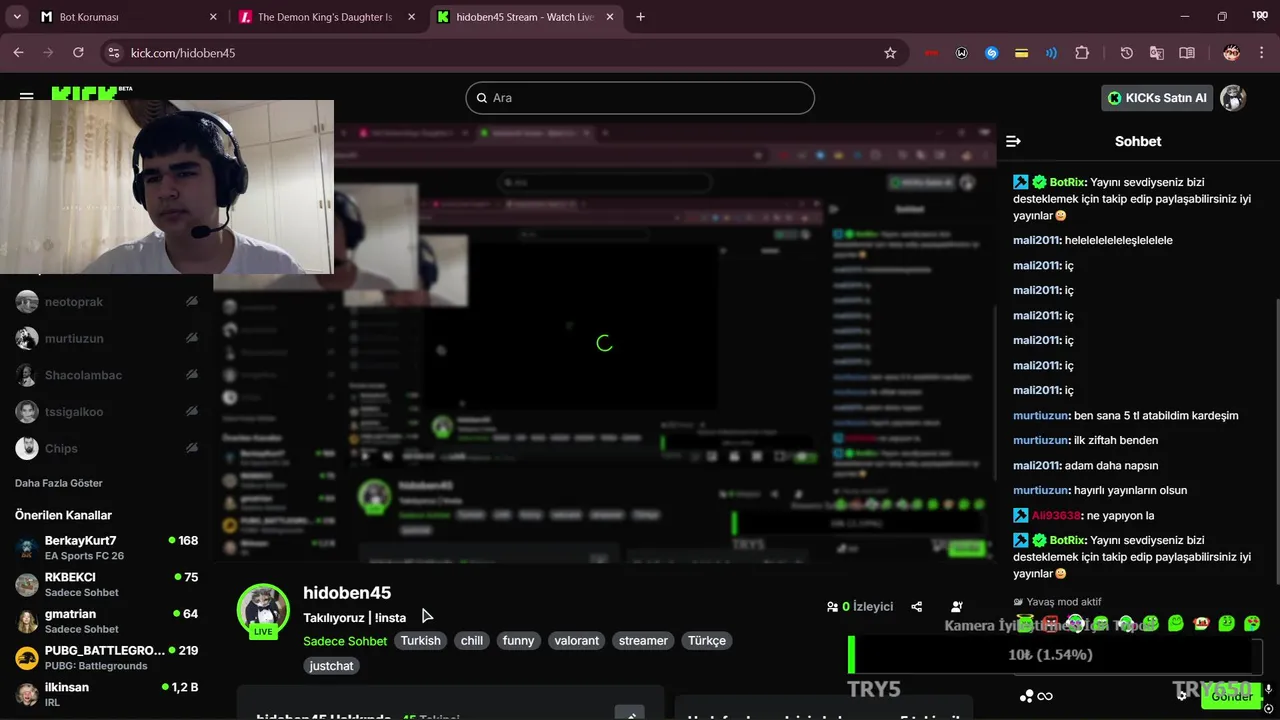
Task: Click the chill tag
Action: 472,641
